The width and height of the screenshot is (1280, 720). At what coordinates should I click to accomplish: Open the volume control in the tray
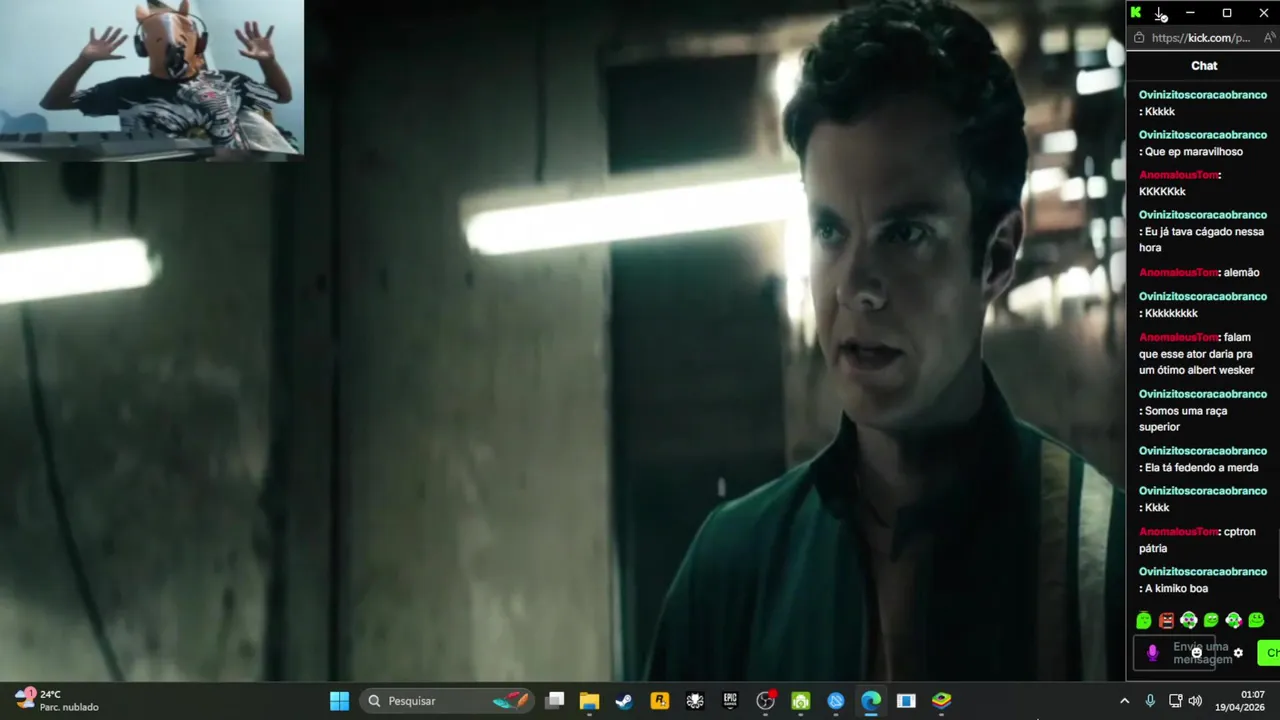point(1195,701)
